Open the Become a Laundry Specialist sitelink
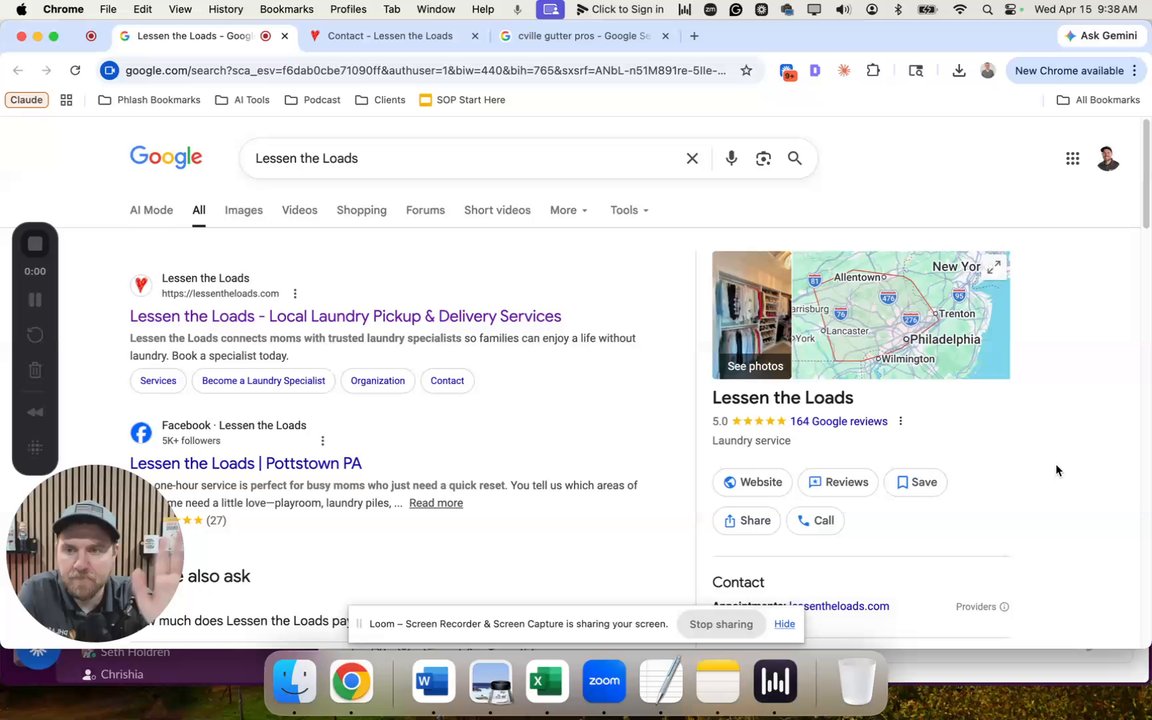The height and width of the screenshot is (720, 1152). click(x=263, y=381)
